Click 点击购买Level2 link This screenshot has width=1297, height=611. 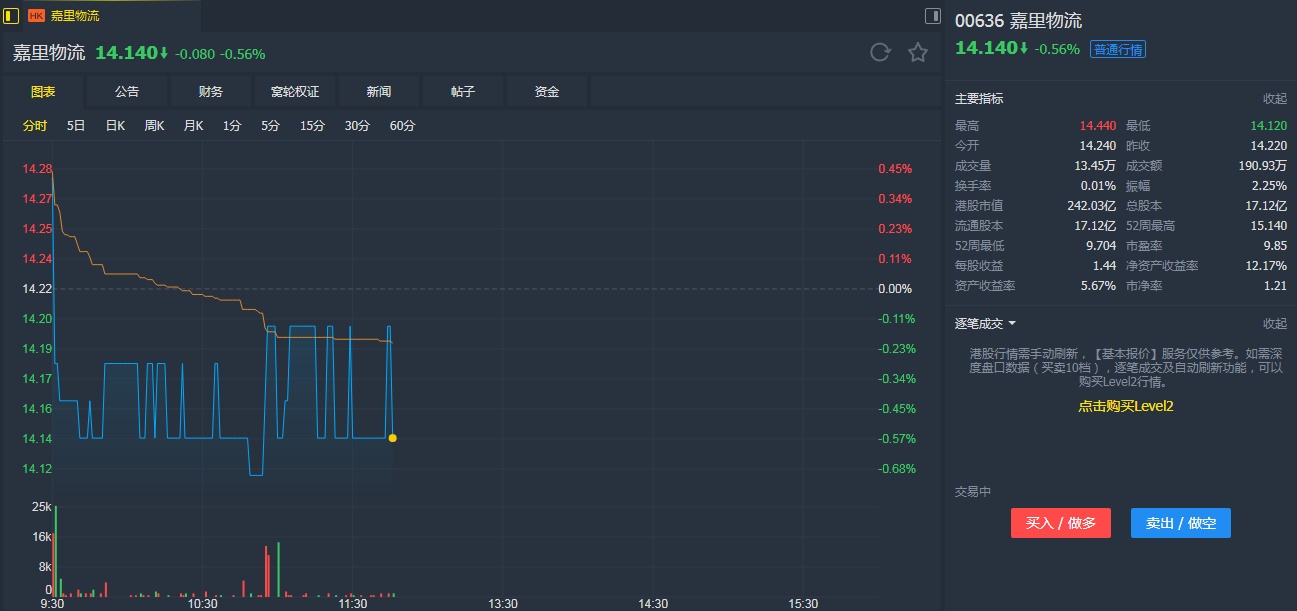(x=1125, y=406)
